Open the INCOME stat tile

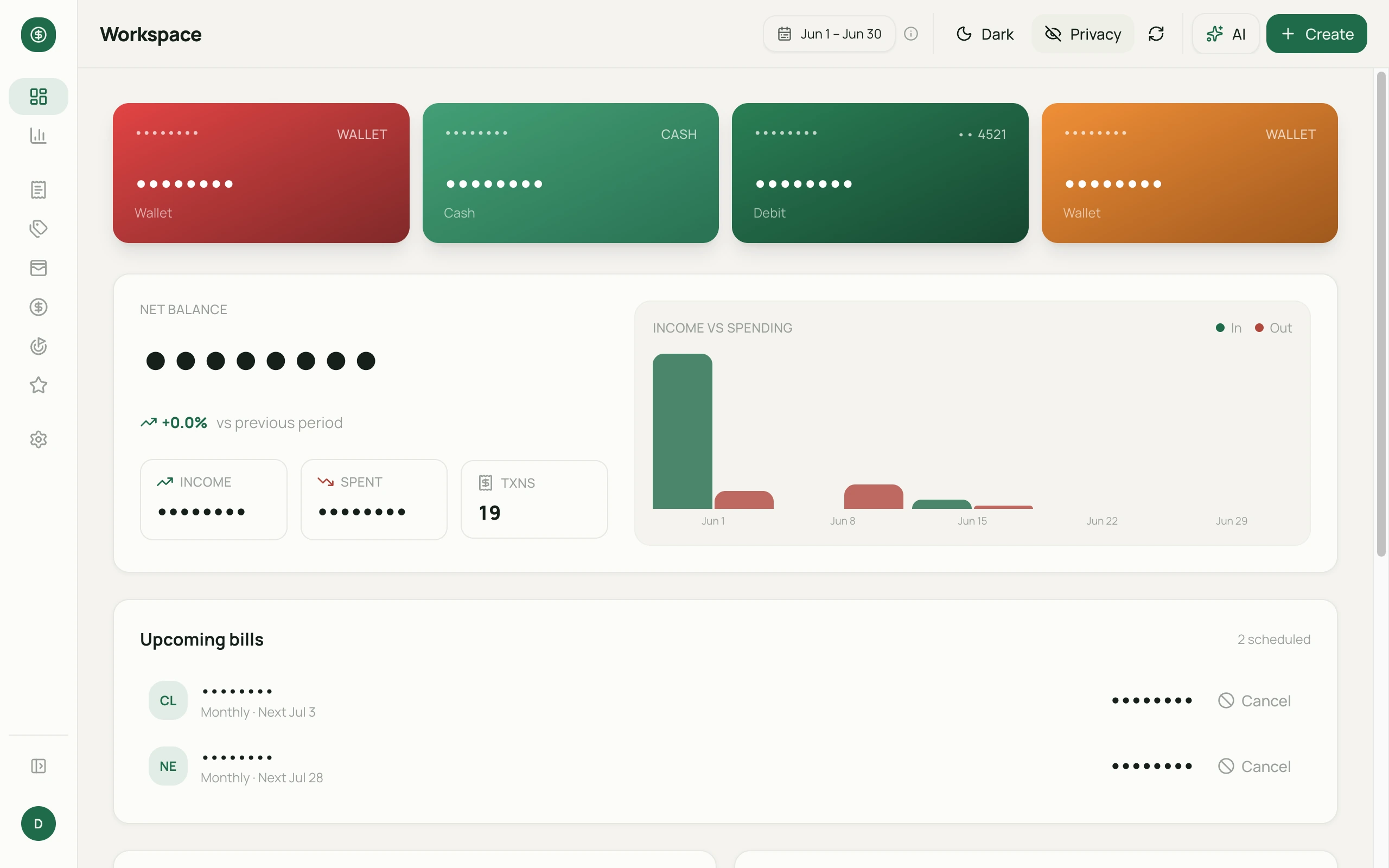click(x=214, y=500)
